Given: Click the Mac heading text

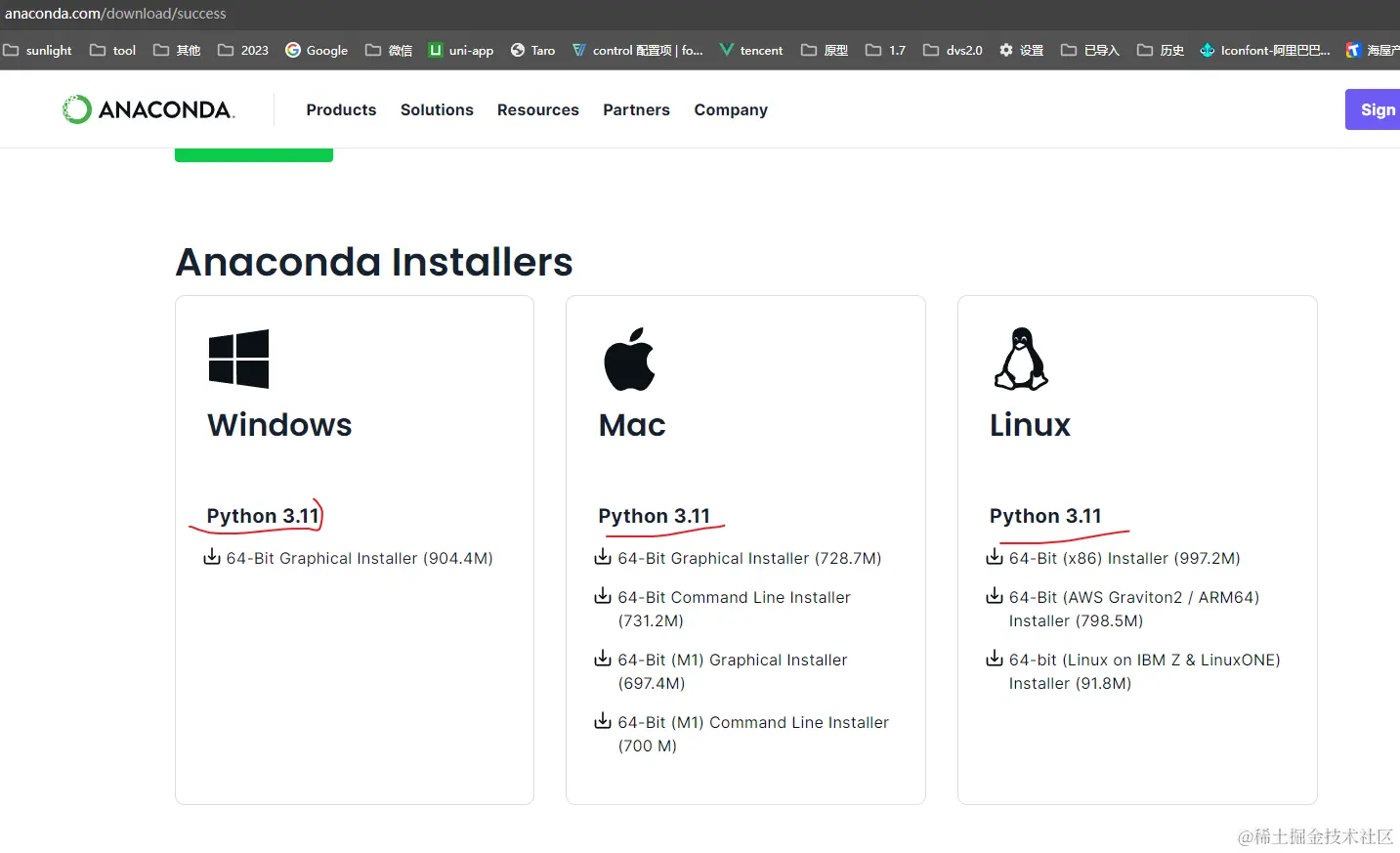Looking at the screenshot, I should pyautogui.click(x=632, y=425).
